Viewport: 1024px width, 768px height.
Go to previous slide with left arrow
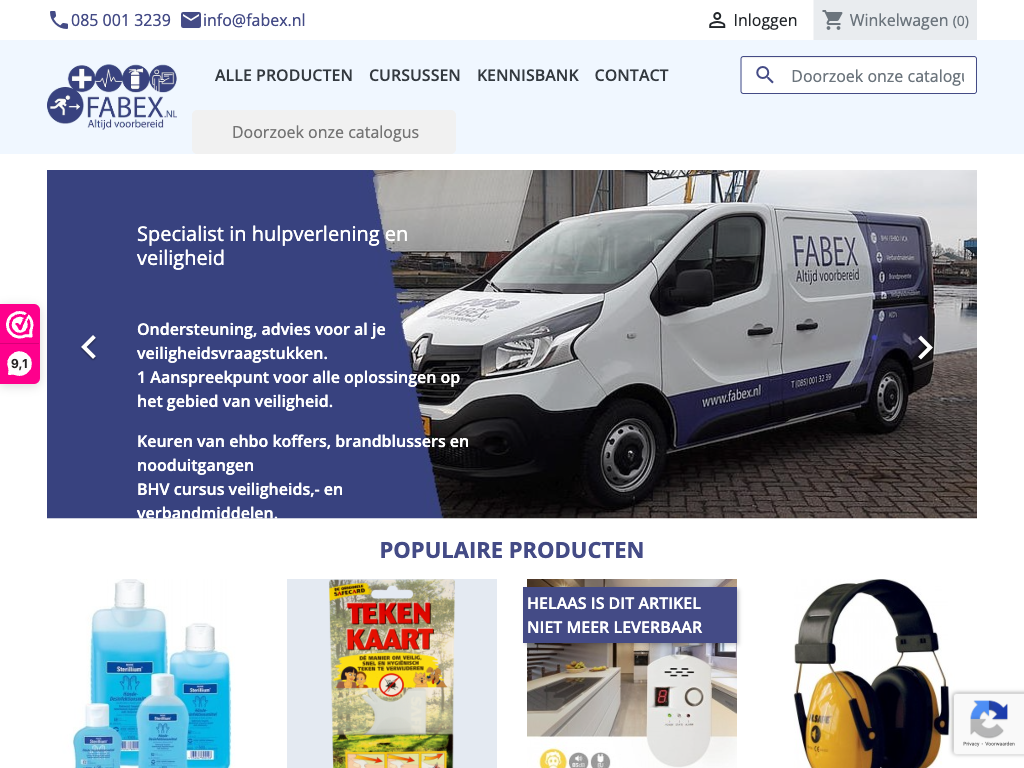[89, 347]
